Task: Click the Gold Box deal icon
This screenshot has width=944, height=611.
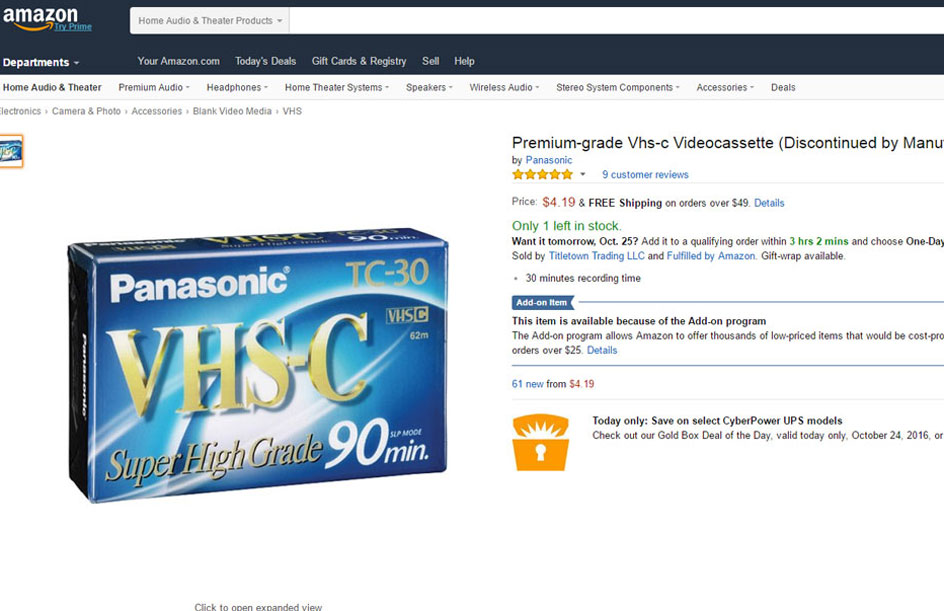Action: point(541,442)
